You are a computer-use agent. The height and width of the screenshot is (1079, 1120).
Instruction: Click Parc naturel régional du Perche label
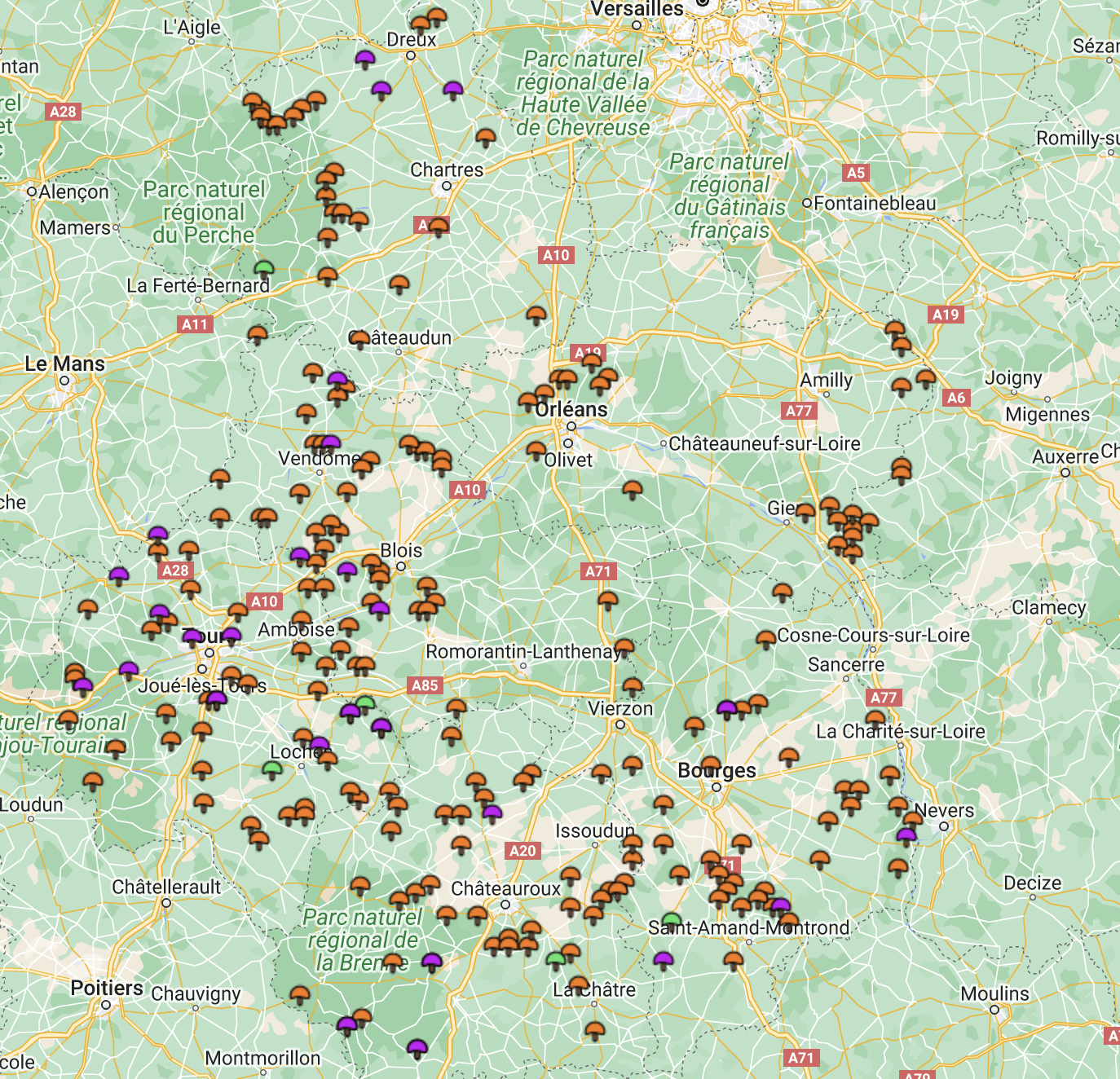[204, 212]
